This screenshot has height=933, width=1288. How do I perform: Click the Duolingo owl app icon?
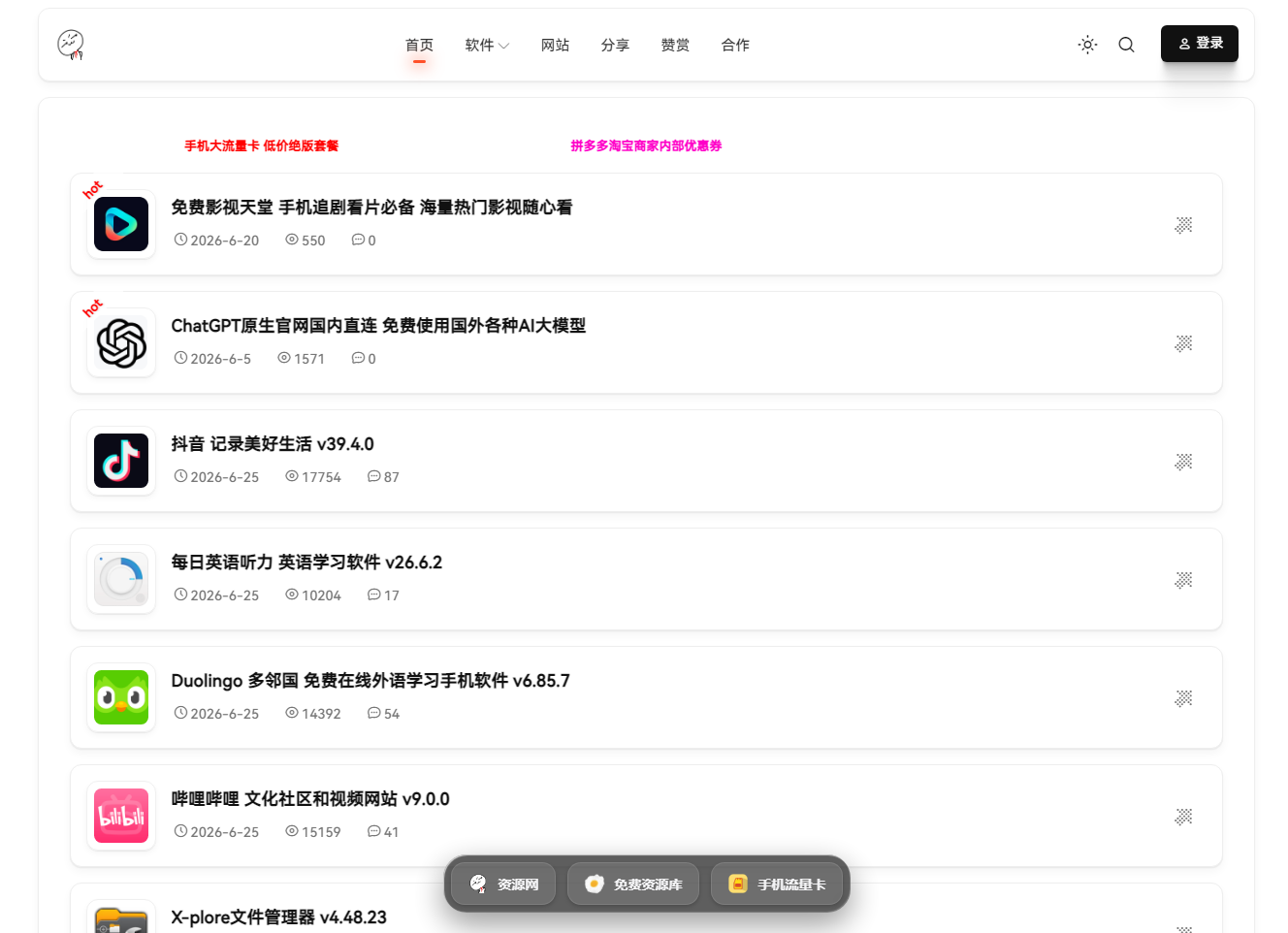pos(121,697)
